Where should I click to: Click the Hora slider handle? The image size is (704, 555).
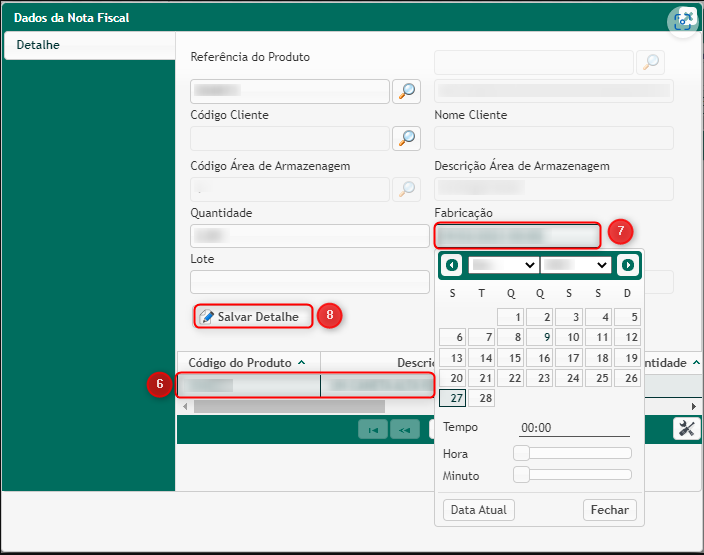click(521, 453)
